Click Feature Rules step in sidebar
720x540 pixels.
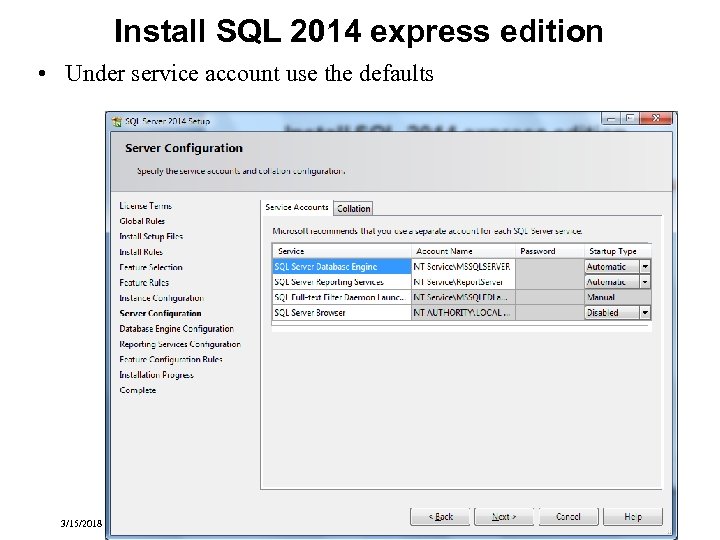click(144, 283)
